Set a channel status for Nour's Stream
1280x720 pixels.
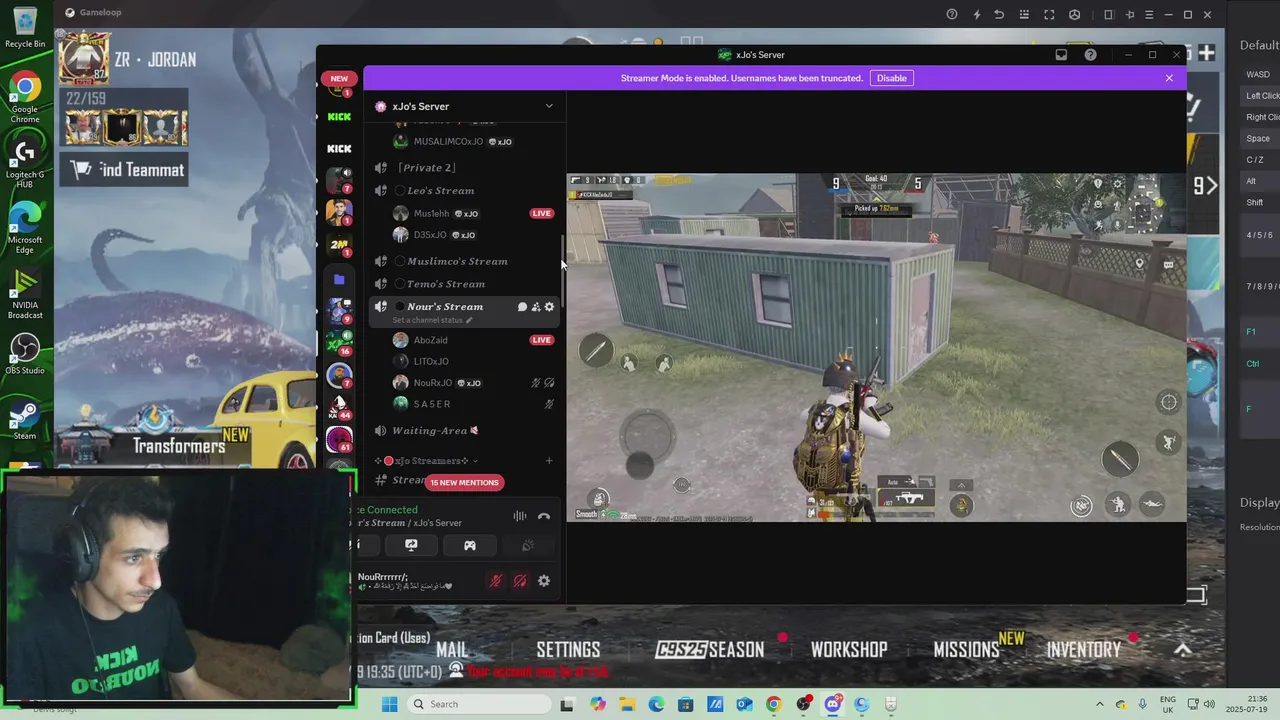click(x=432, y=320)
